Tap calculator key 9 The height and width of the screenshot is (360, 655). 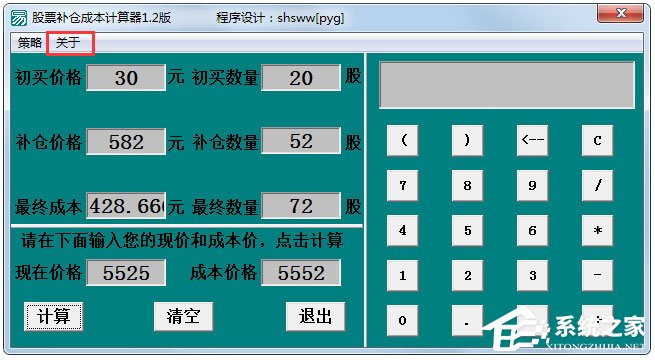(x=533, y=185)
